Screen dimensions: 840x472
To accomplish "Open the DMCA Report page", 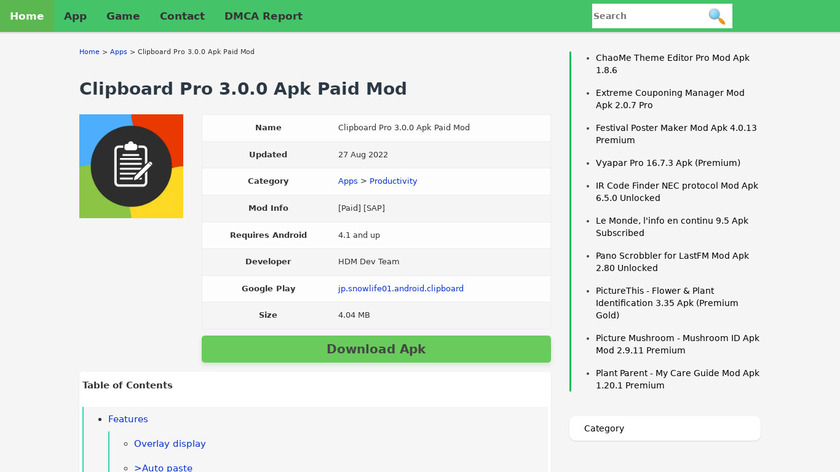I will [263, 16].
